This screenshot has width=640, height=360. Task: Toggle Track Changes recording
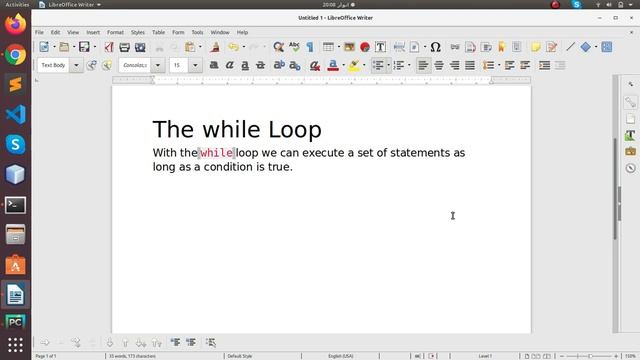point(551,47)
